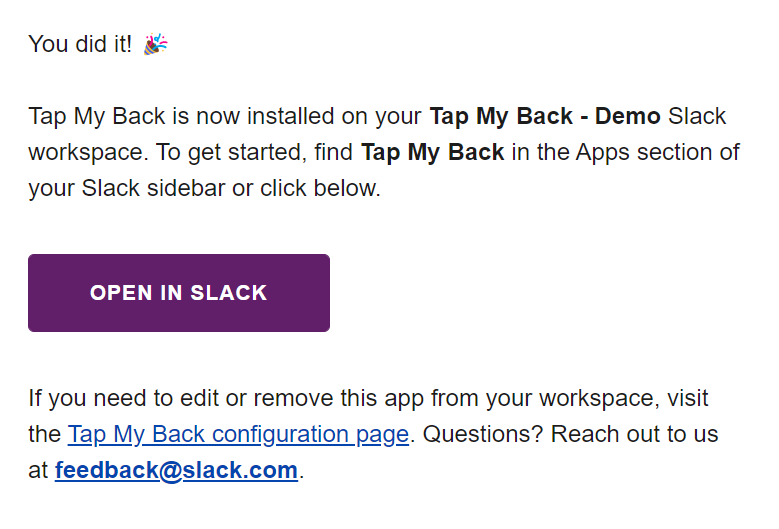Click the OPEN IN SLACK button
Viewport: 779px width, 529px height.
pyautogui.click(x=179, y=293)
